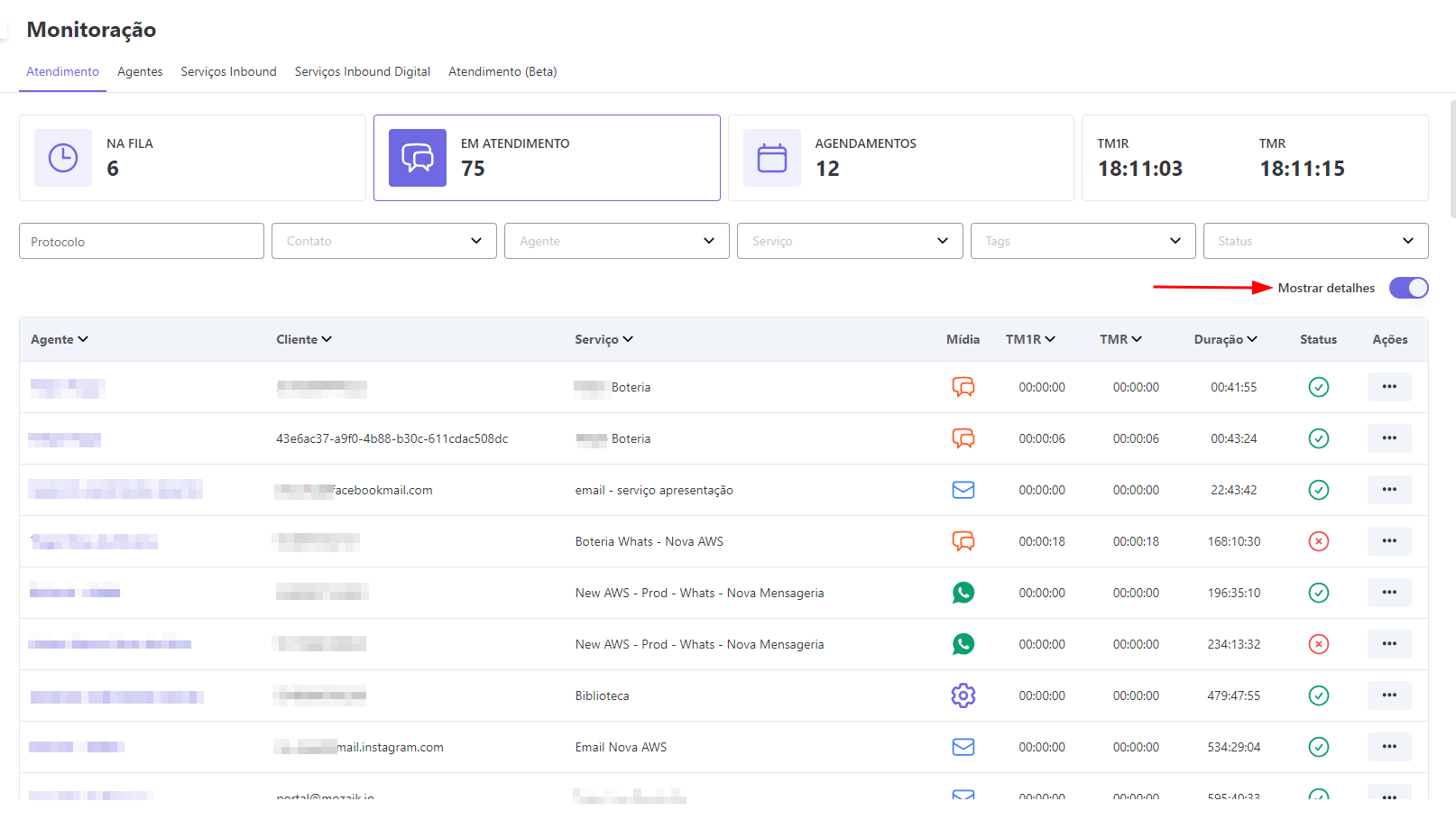Viewport: 1456px width, 820px height.
Task: Switch to the Atendimento tab
Action: [62, 71]
